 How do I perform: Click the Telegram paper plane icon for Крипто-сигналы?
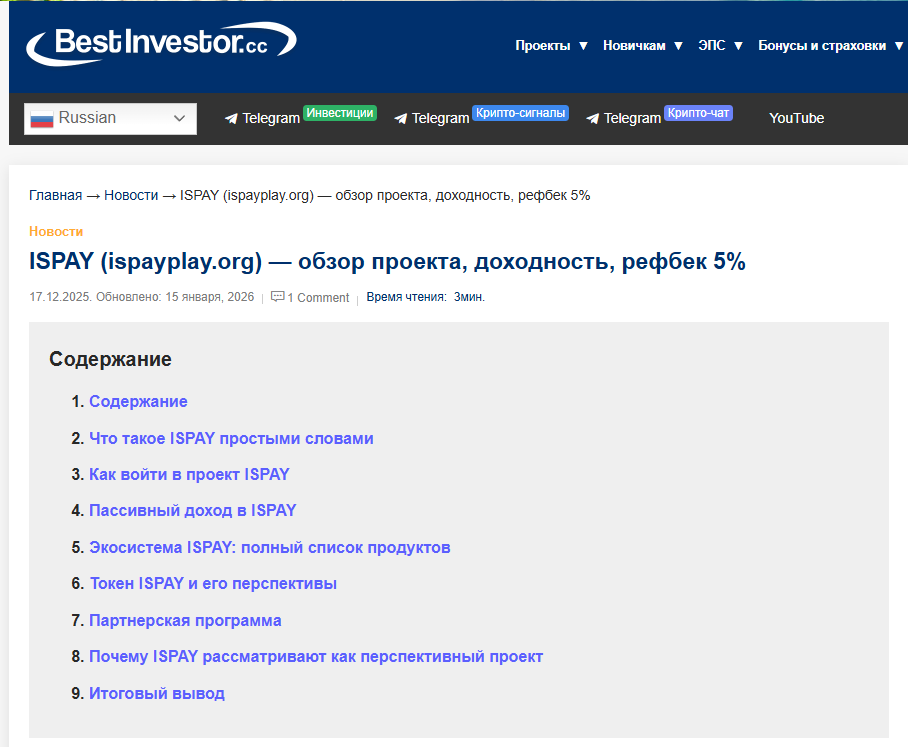(x=401, y=119)
